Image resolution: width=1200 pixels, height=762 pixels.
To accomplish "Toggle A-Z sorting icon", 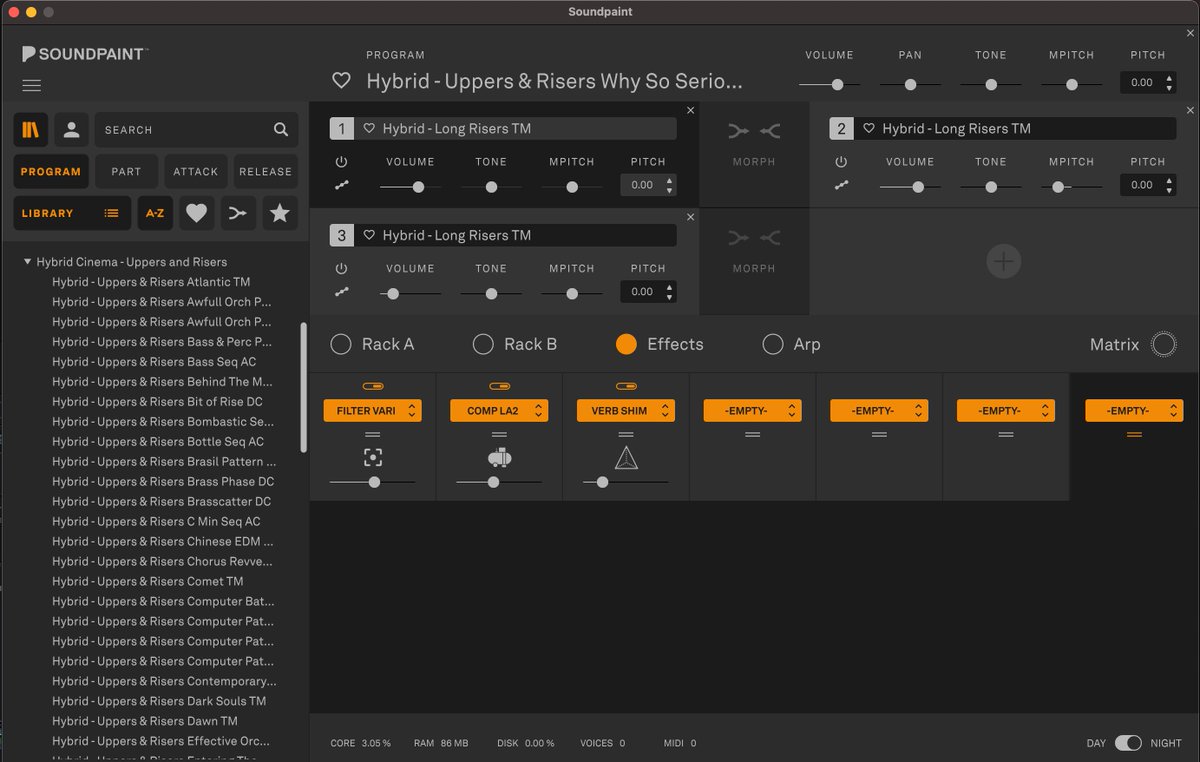I will (155, 213).
